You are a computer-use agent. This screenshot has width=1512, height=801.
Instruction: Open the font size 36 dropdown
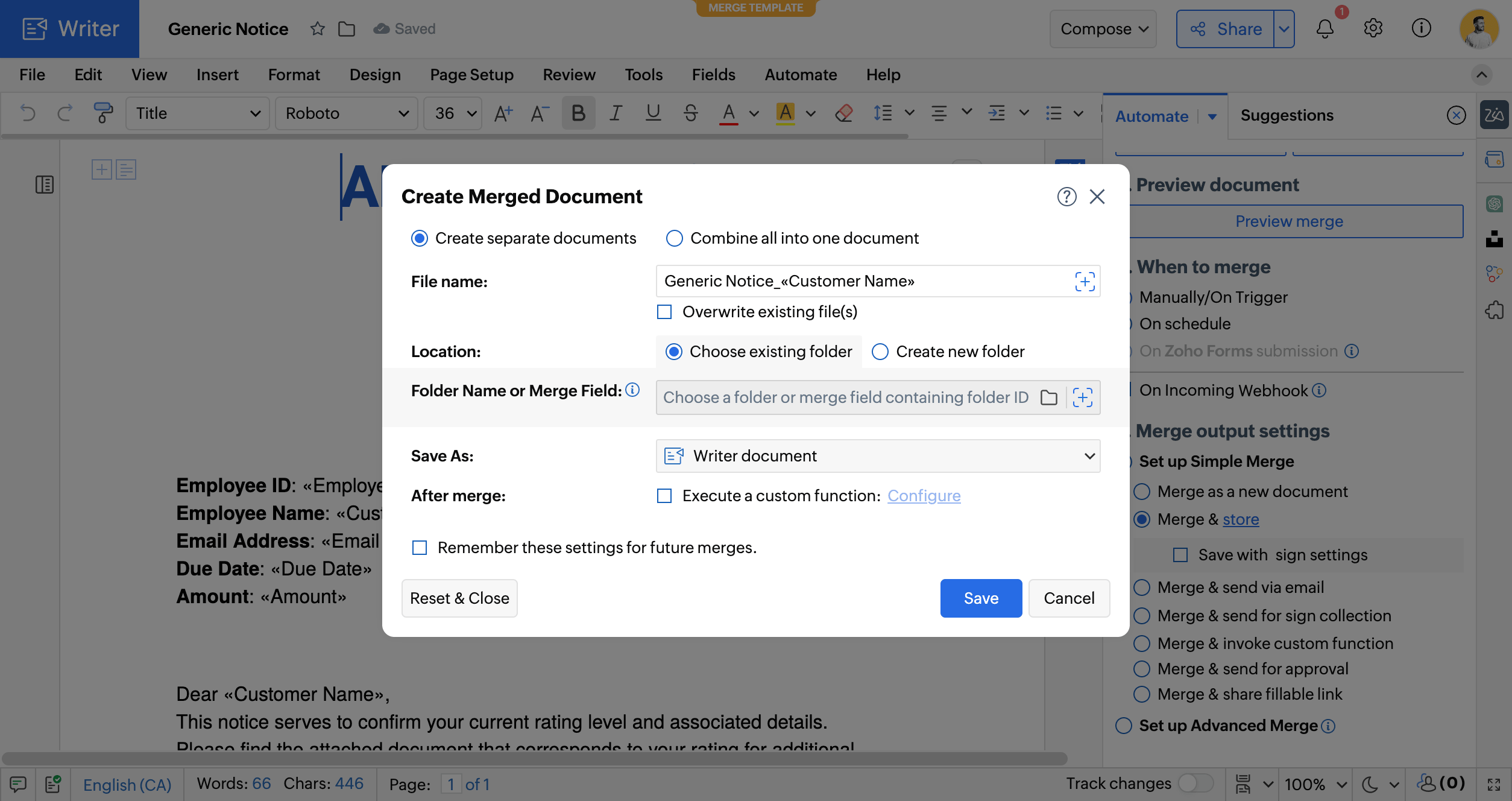pyautogui.click(x=453, y=113)
